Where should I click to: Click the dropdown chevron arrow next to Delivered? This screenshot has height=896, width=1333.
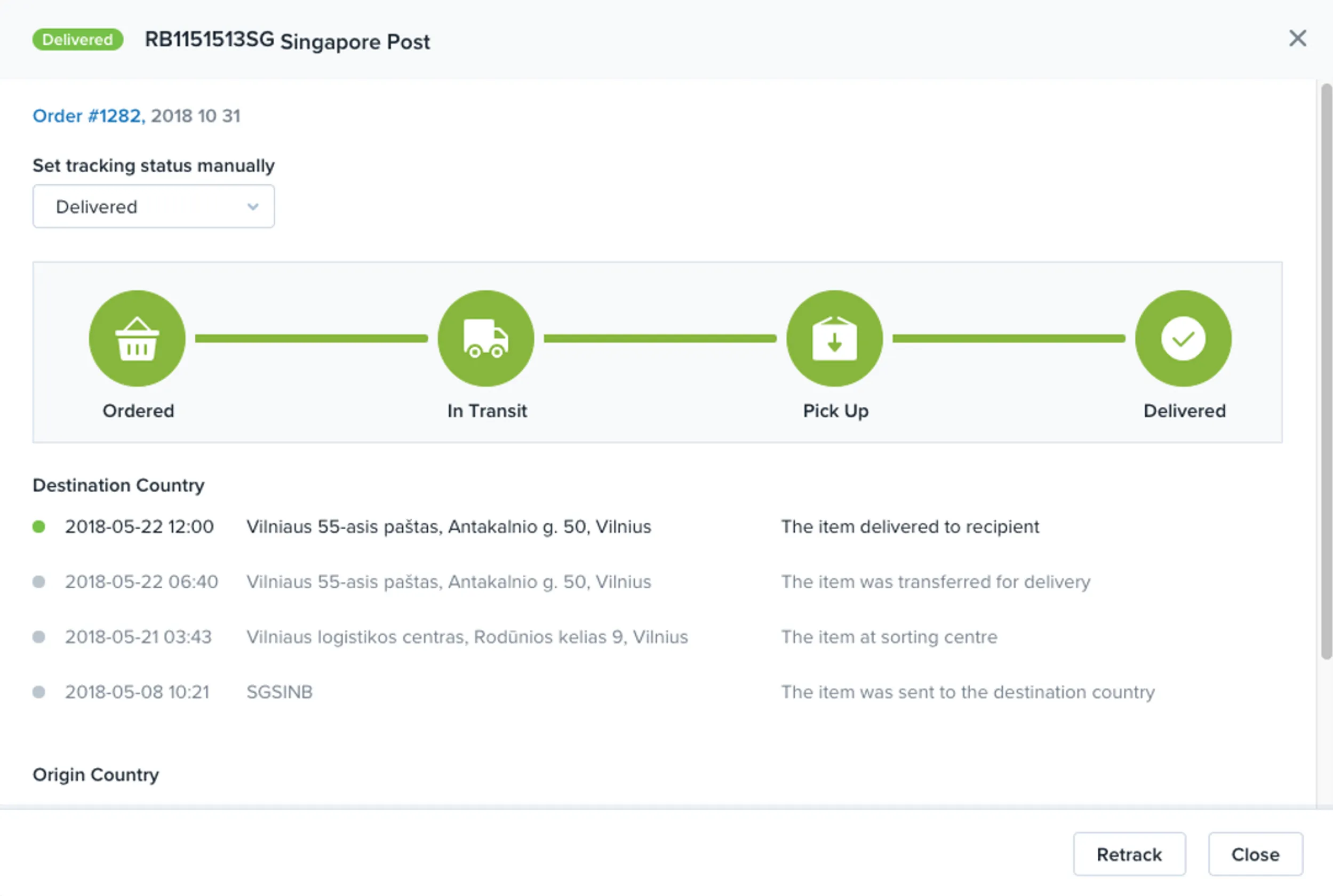click(x=252, y=207)
